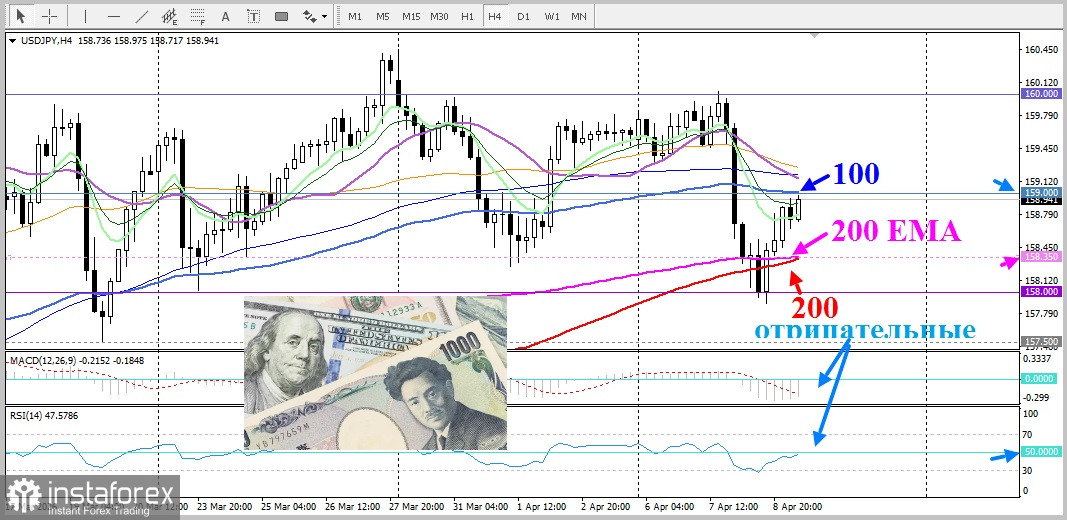Switch chart to H1 timeframe
The image size is (1067, 520).
(467, 16)
